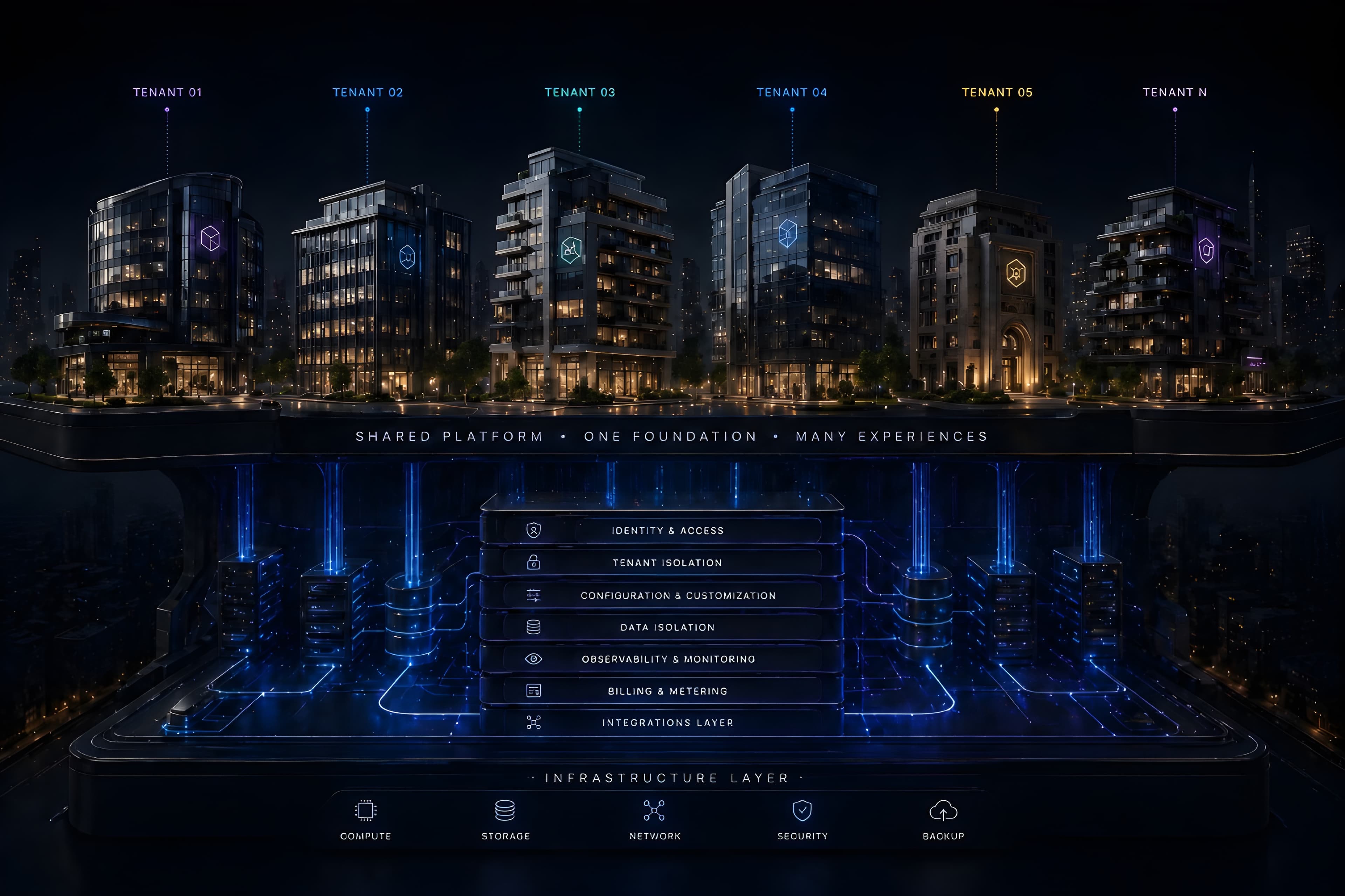This screenshot has height=896, width=1345.
Task: Click the Integrations Layer nodes icon
Action: [x=533, y=722]
